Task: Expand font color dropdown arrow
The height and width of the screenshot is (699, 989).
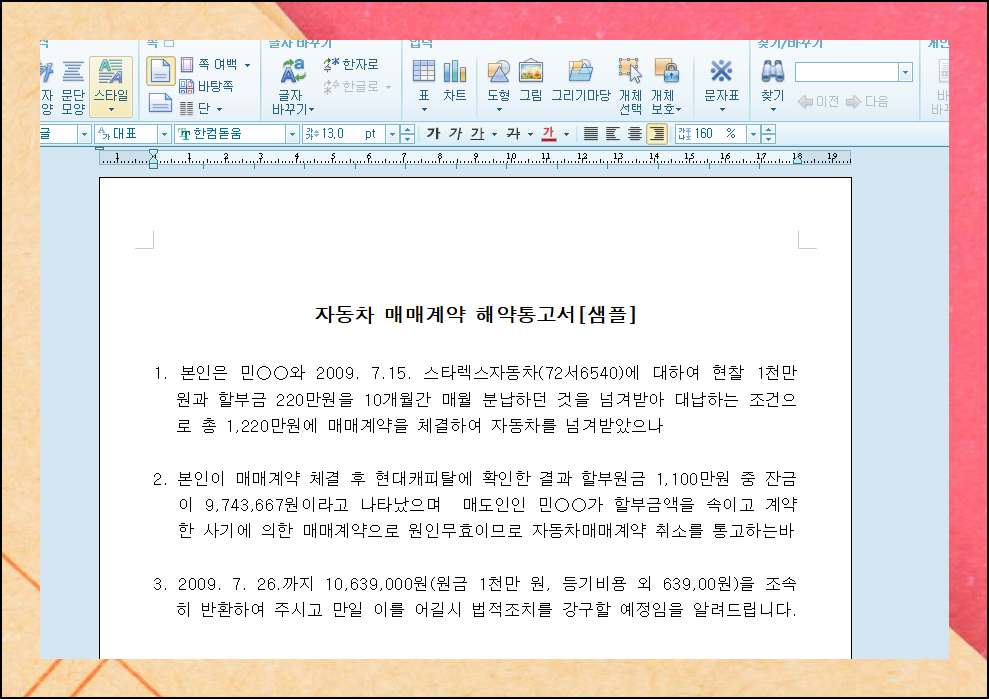Action: tap(566, 134)
